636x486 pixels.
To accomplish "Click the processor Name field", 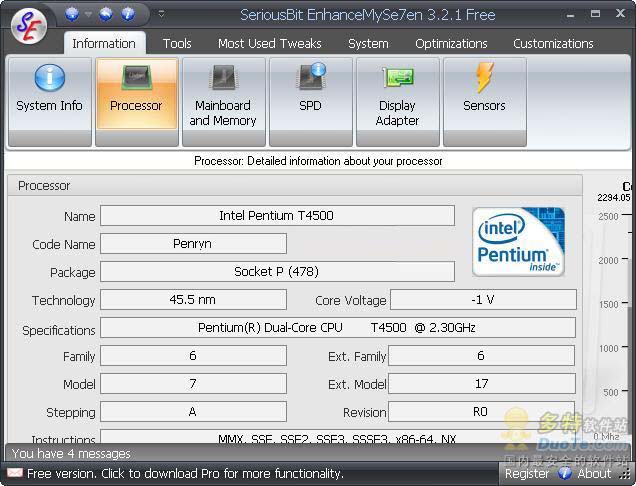I will (277, 216).
